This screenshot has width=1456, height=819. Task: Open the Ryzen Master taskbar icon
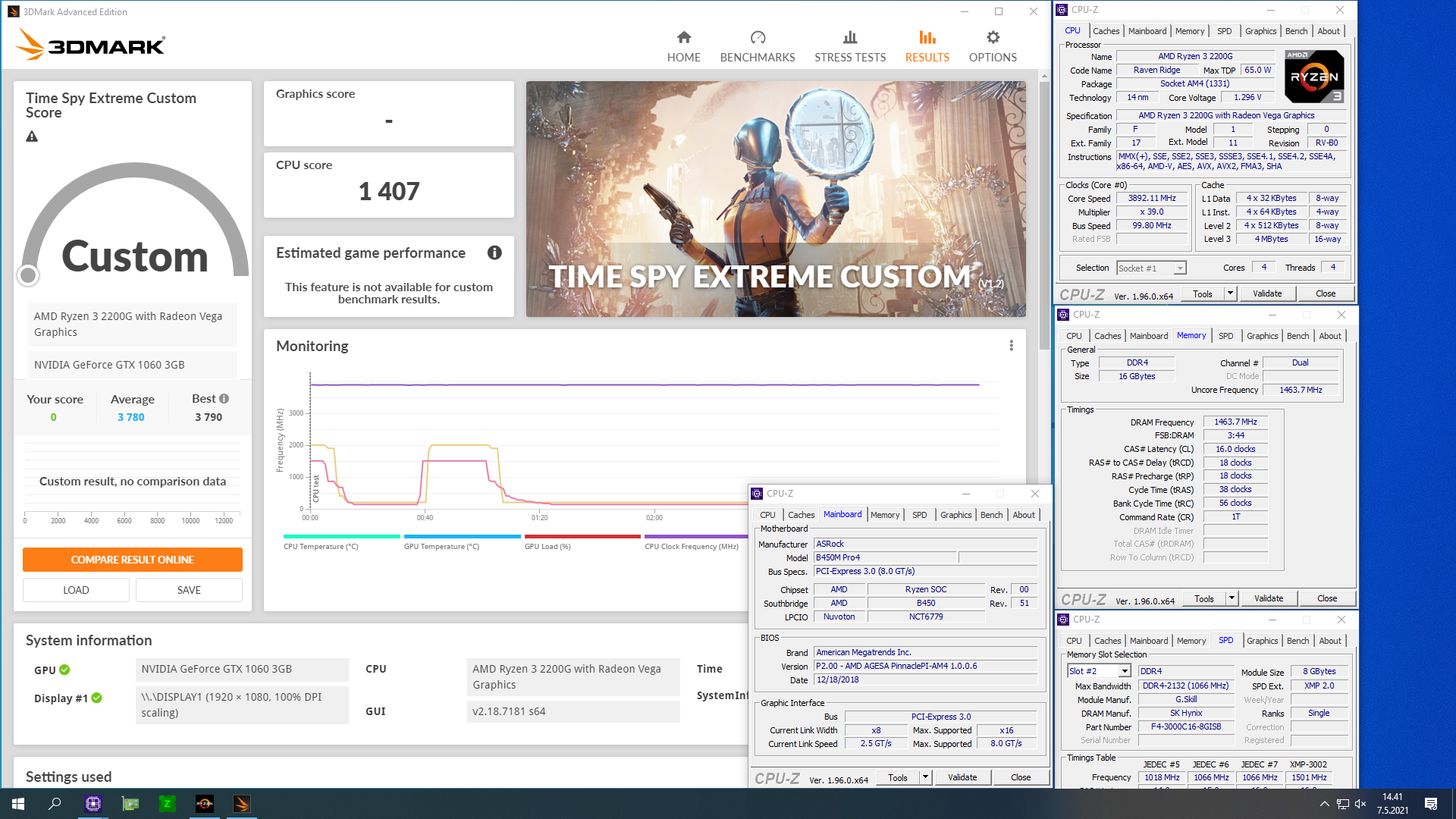click(205, 804)
